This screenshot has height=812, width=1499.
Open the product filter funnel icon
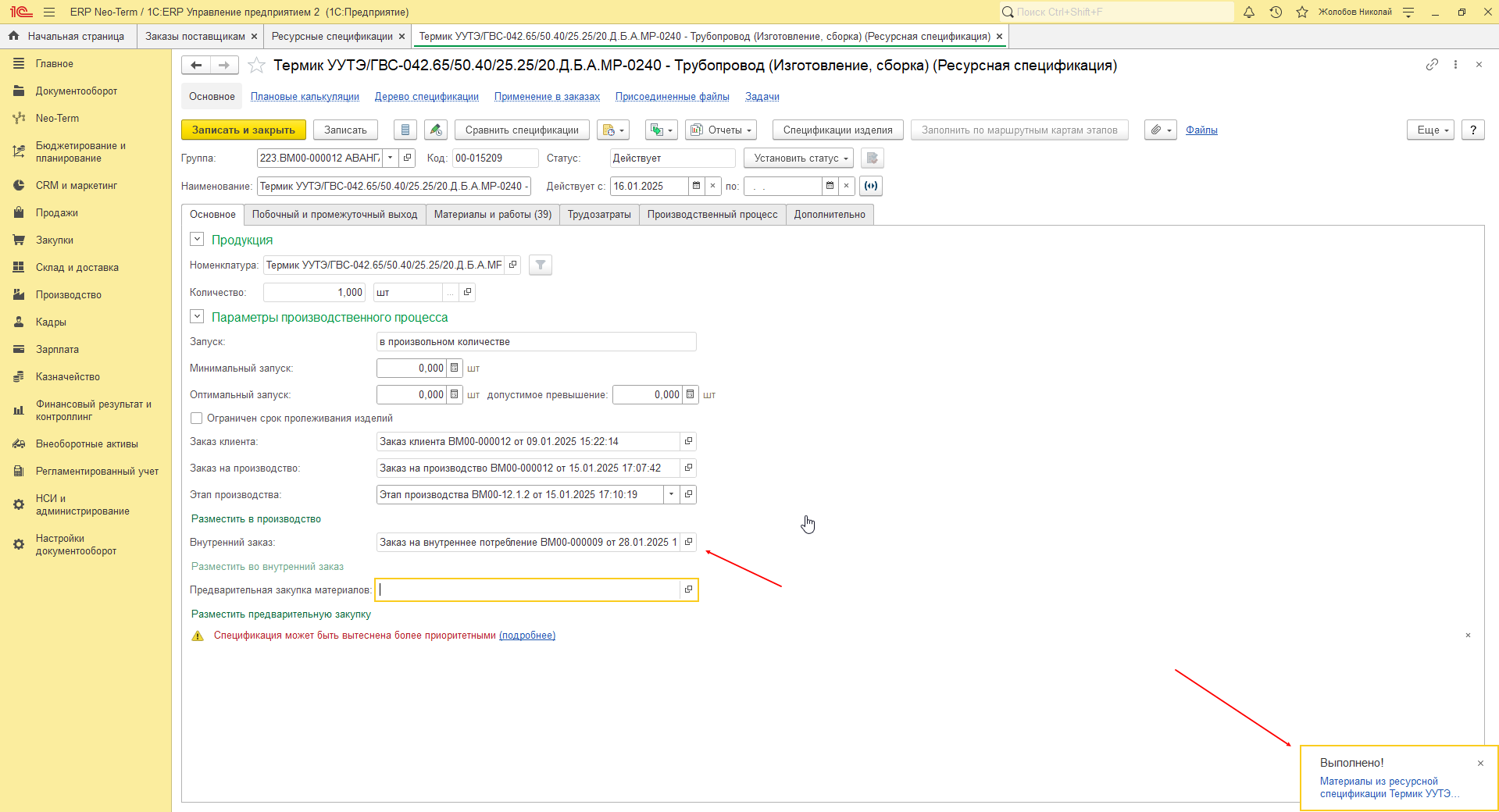tap(541, 265)
